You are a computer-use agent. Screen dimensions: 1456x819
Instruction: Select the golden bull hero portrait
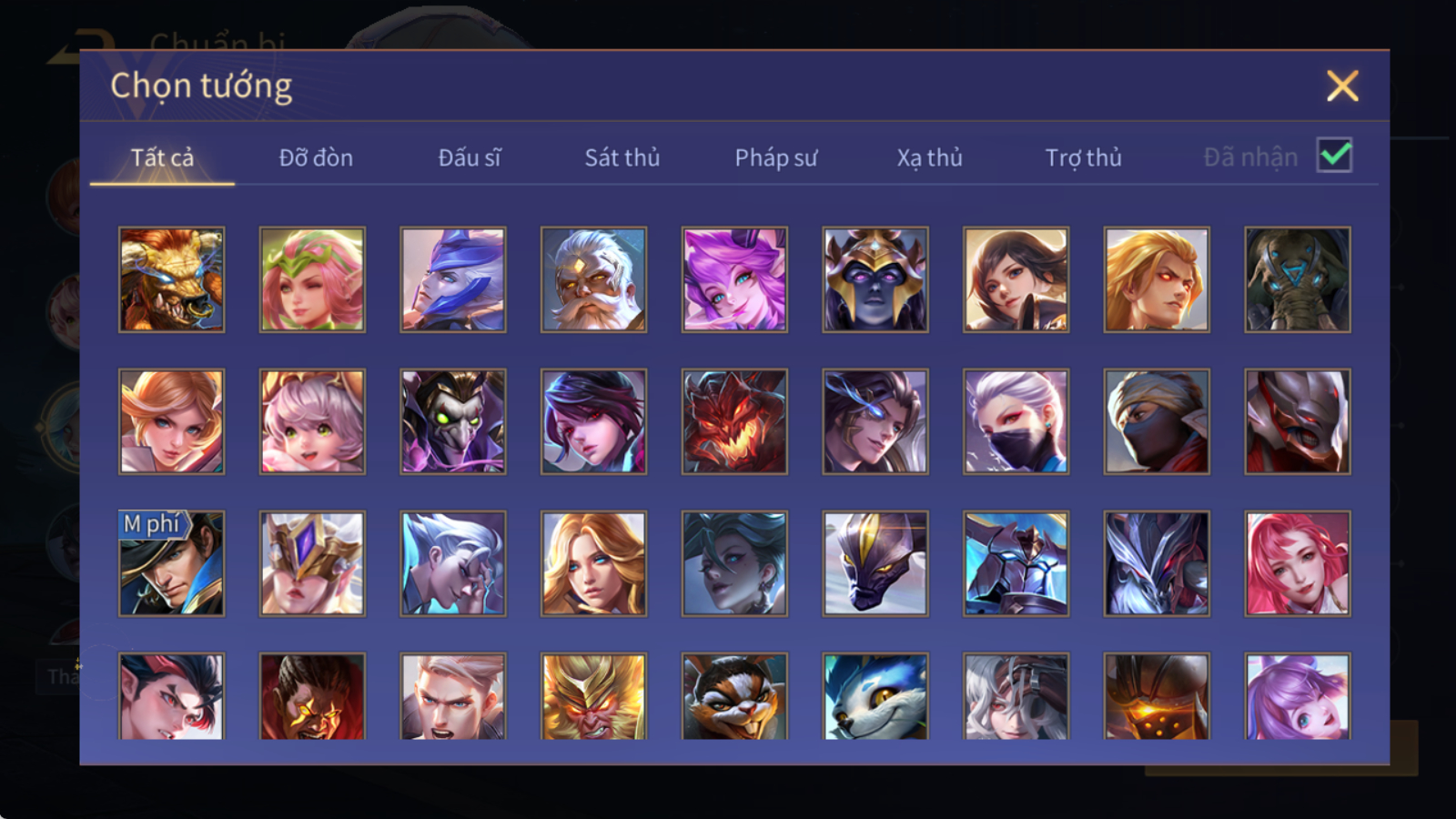[x=171, y=279]
